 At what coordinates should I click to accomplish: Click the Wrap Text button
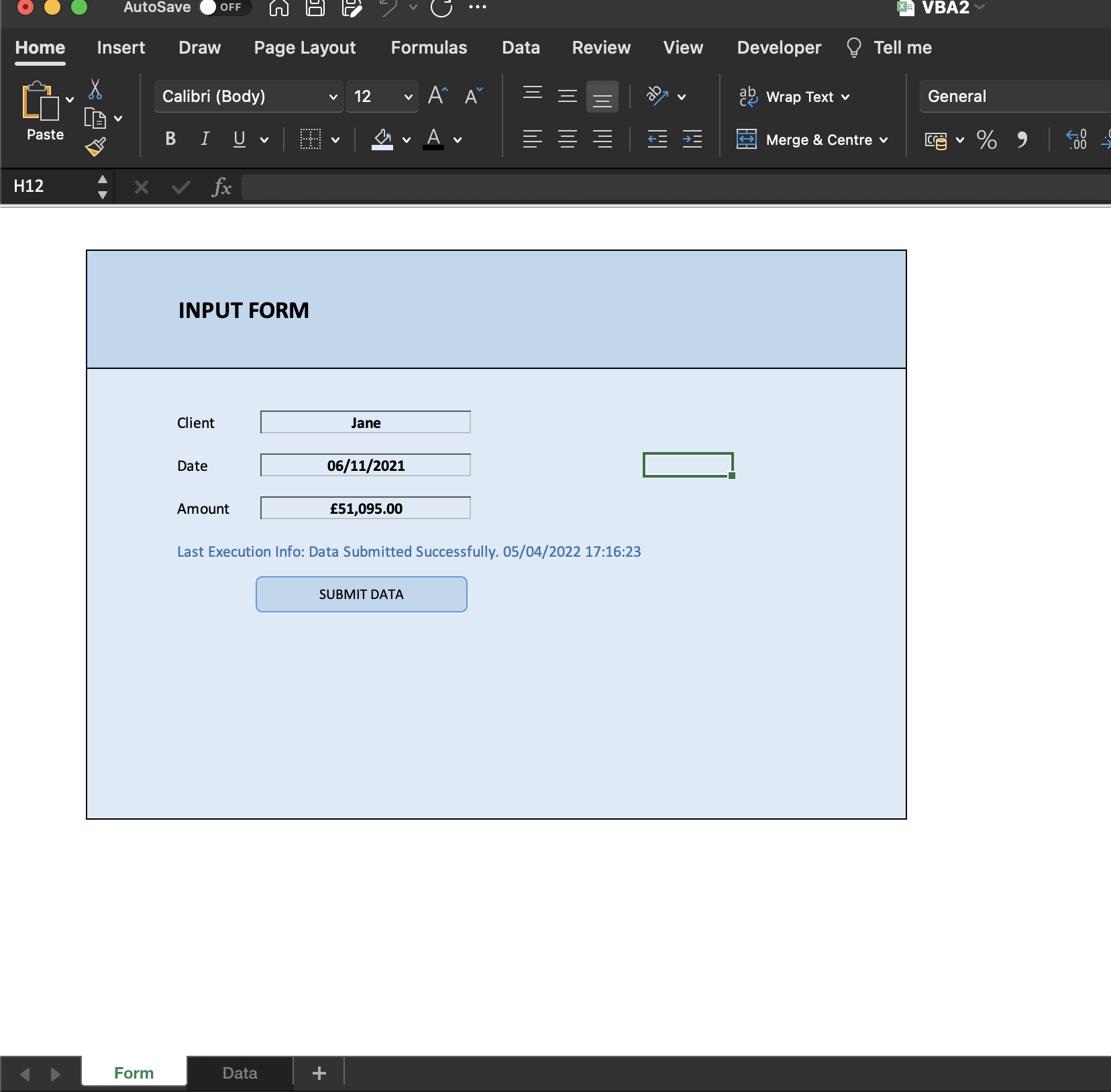798,97
